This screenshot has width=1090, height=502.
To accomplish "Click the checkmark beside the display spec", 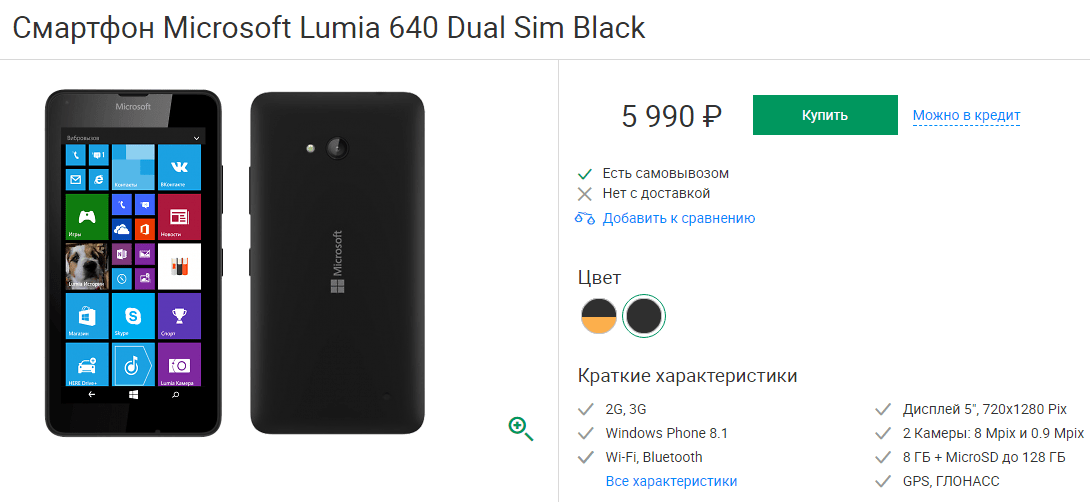I will [x=883, y=409].
